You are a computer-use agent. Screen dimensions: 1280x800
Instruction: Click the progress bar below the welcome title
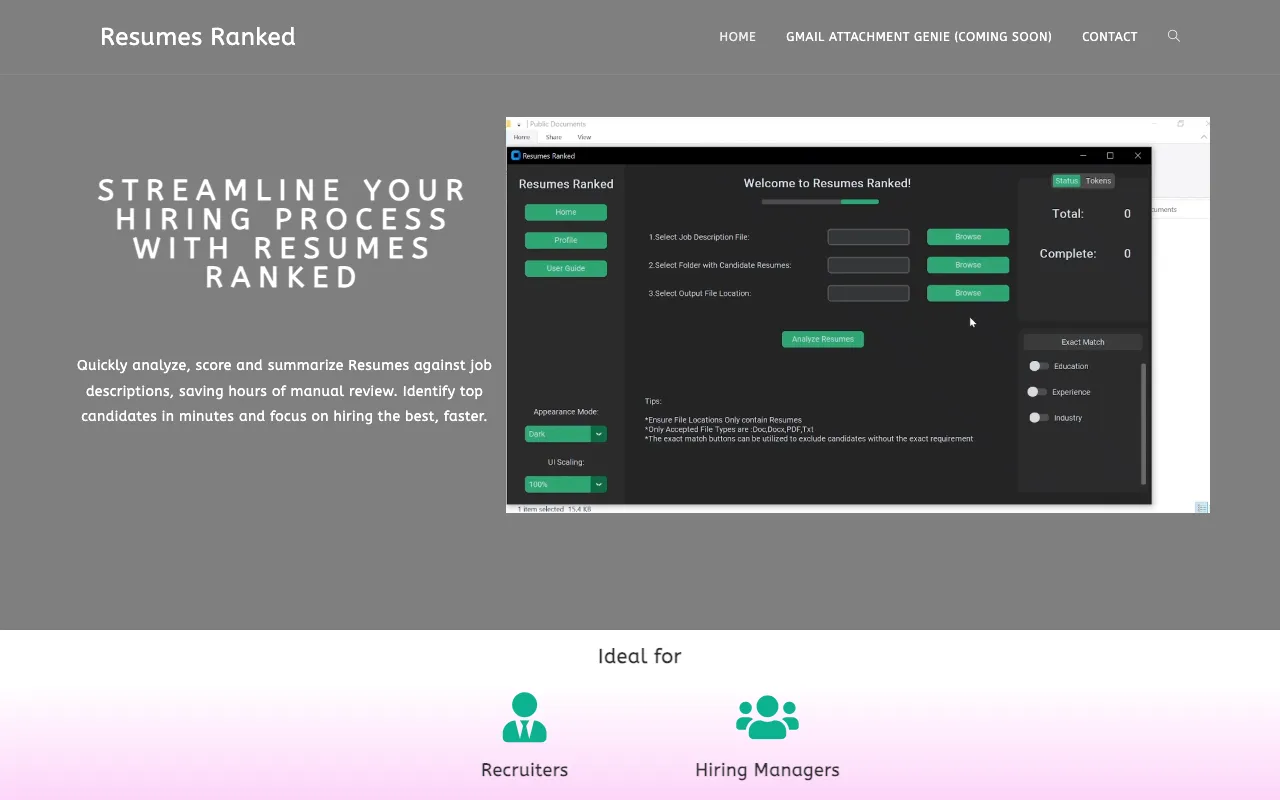[x=820, y=202]
